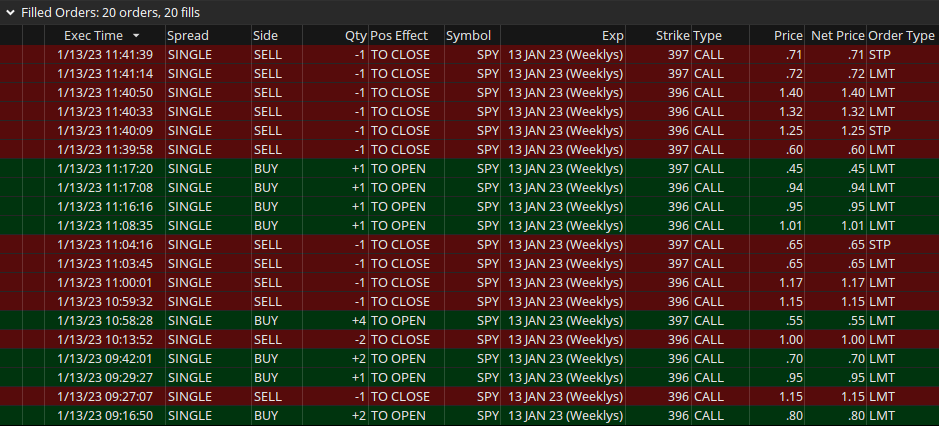Click the 1.01 value in the Price column
This screenshot has height=426, width=939.
pos(790,225)
